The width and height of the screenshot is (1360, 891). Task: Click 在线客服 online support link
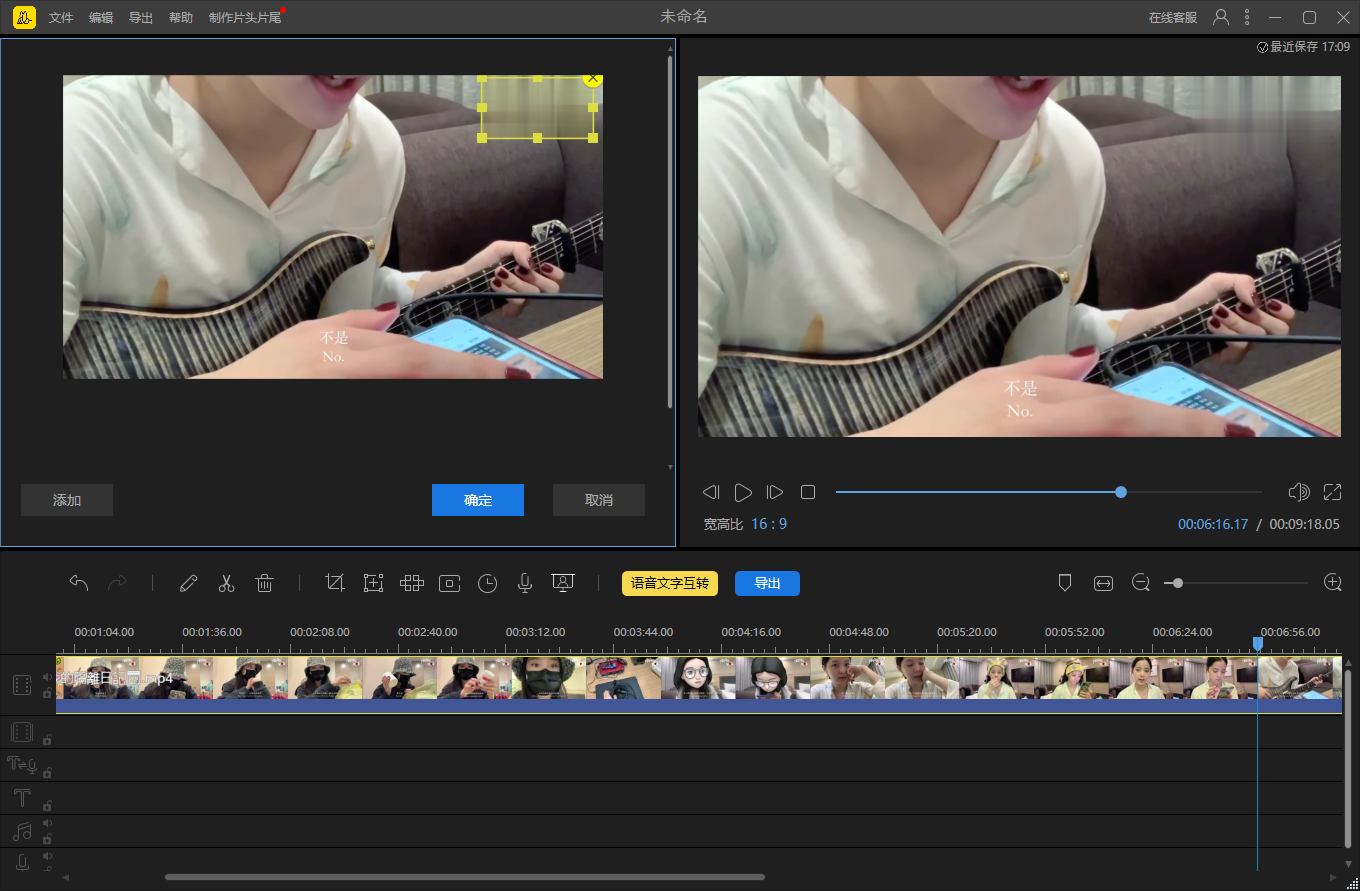coord(1173,18)
